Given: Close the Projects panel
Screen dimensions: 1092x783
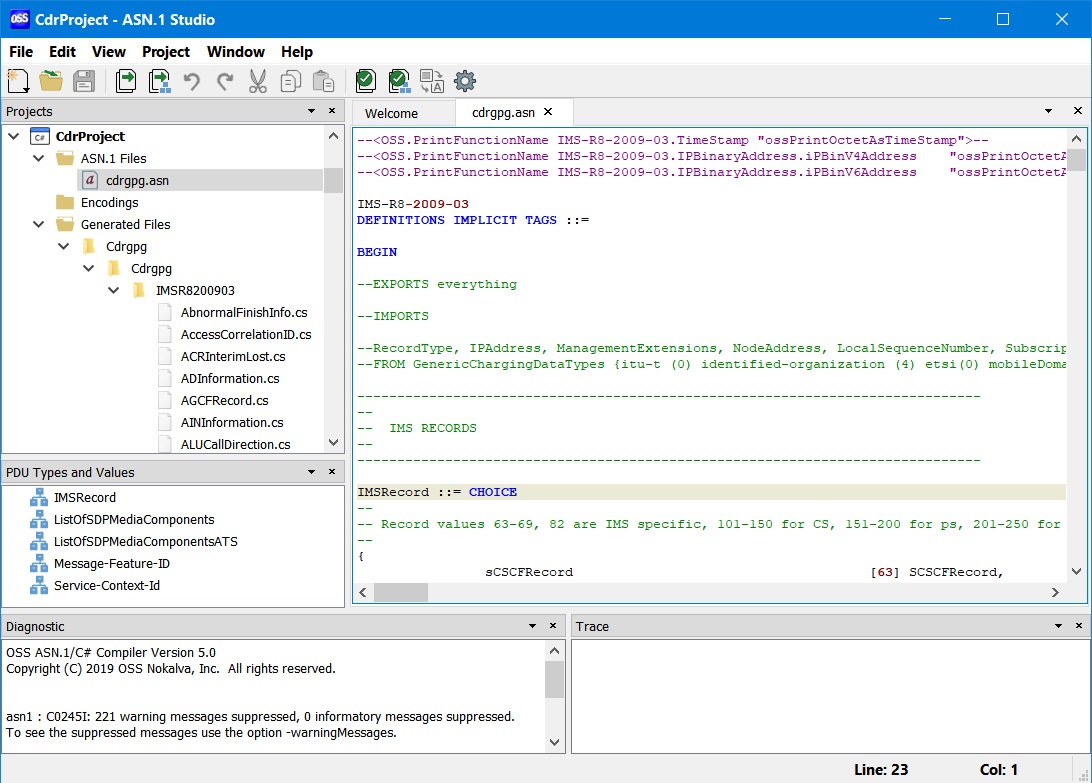Looking at the screenshot, I should point(332,111).
